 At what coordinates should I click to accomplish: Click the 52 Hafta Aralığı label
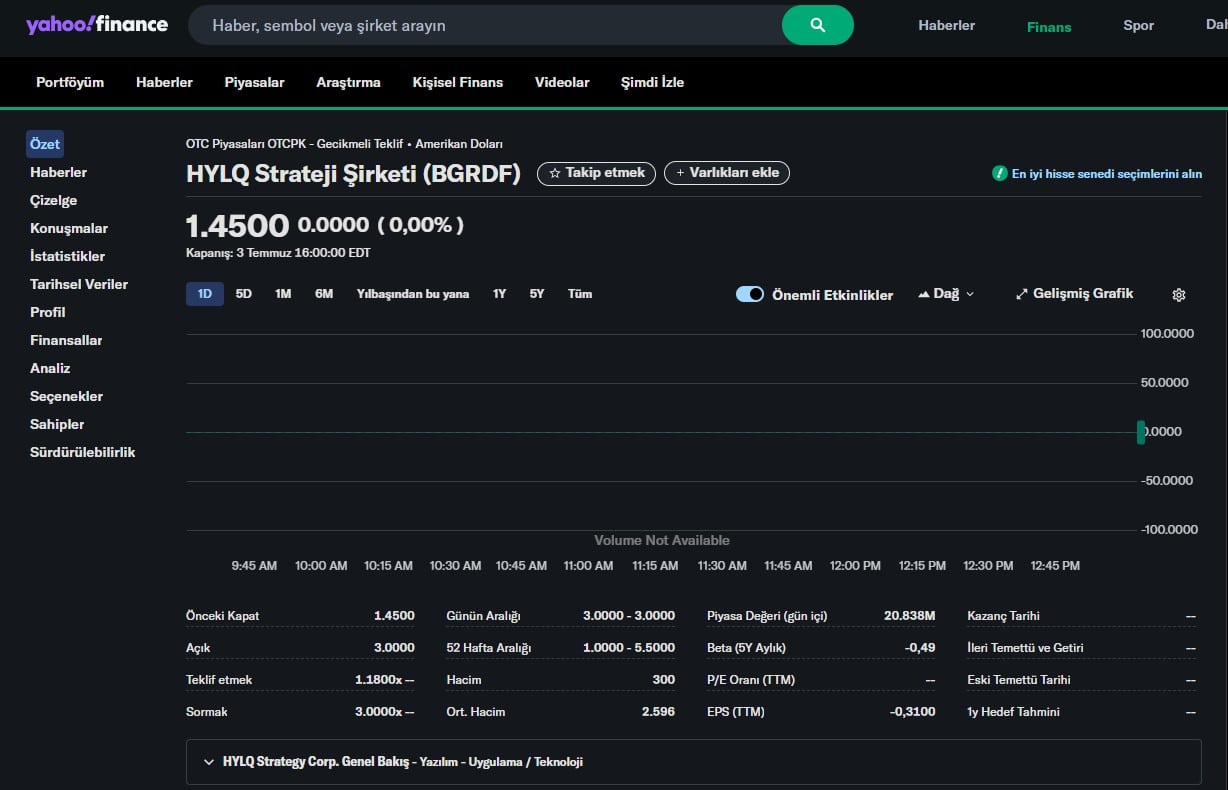click(488, 648)
